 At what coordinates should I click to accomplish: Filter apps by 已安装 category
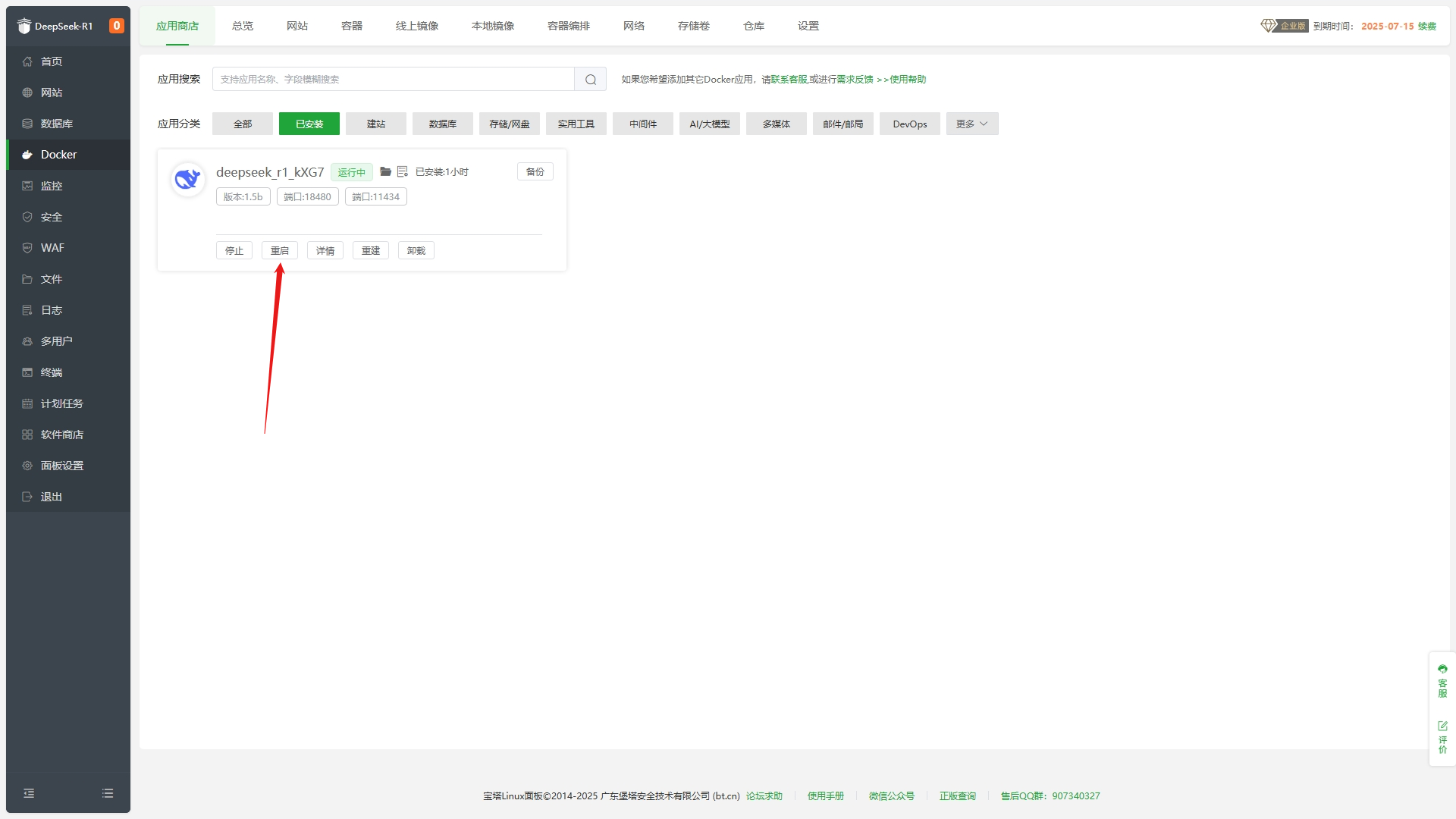tap(309, 124)
